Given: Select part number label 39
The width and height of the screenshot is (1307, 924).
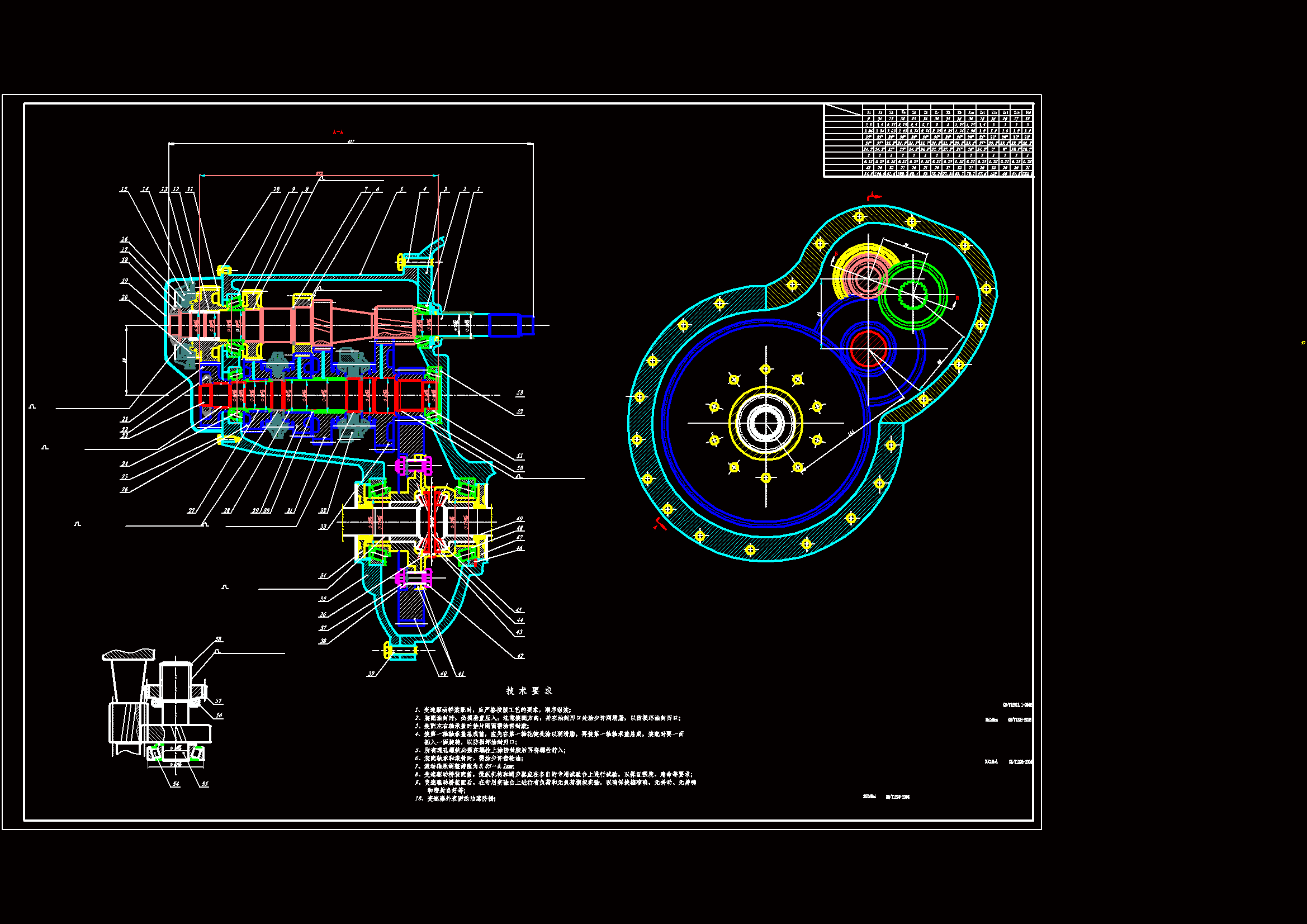Looking at the screenshot, I should pyautogui.click(x=371, y=674).
